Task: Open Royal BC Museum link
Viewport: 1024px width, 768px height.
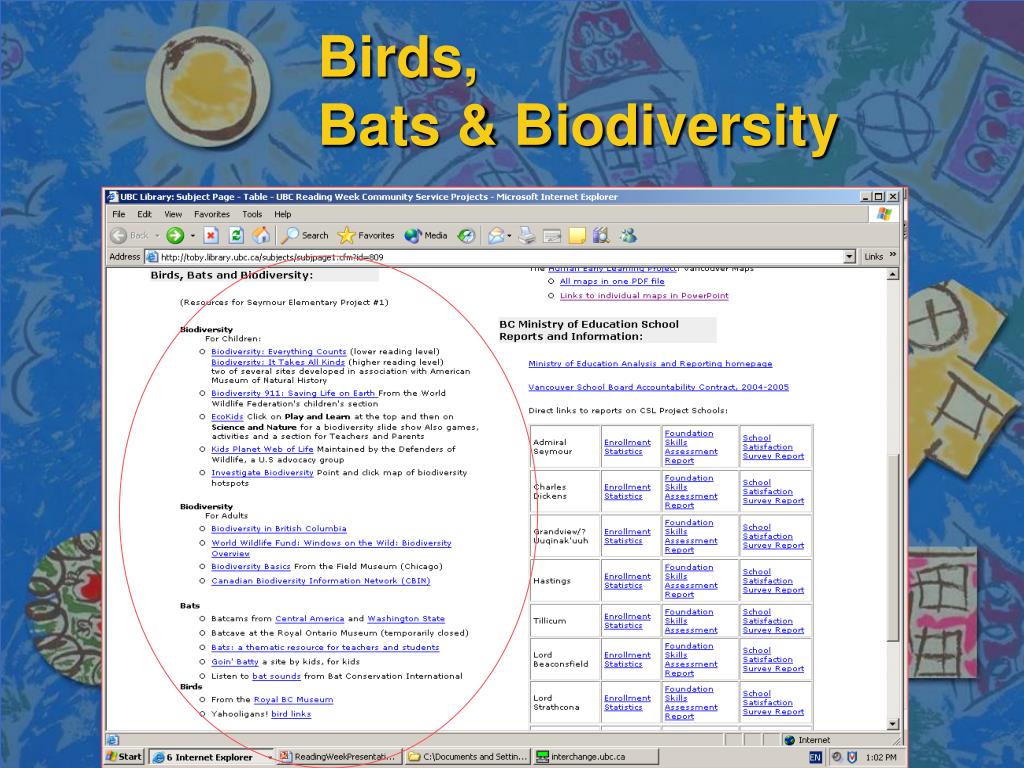Action: pos(293,700)
